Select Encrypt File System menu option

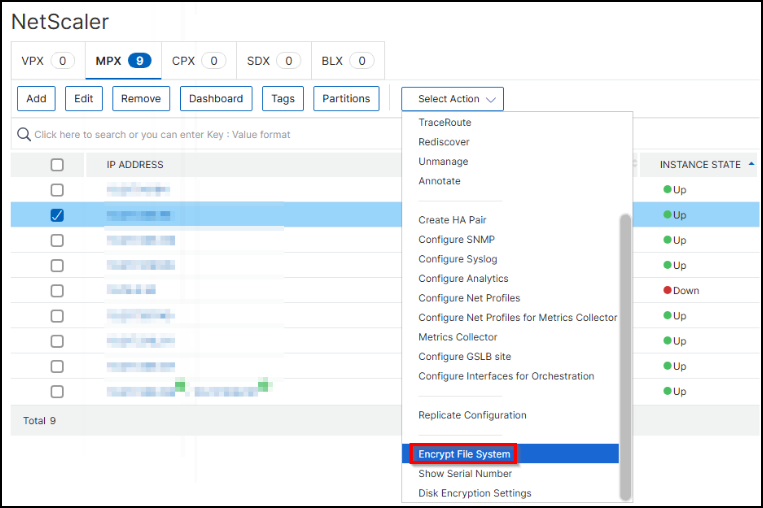coord(464,454)
